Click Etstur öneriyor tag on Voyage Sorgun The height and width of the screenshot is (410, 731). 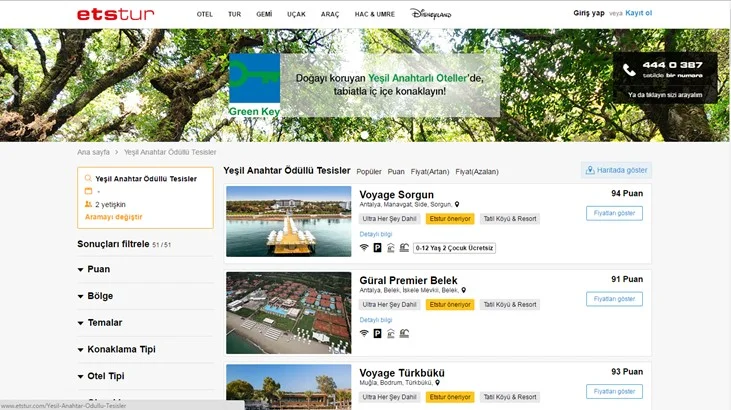click(450, 219)
